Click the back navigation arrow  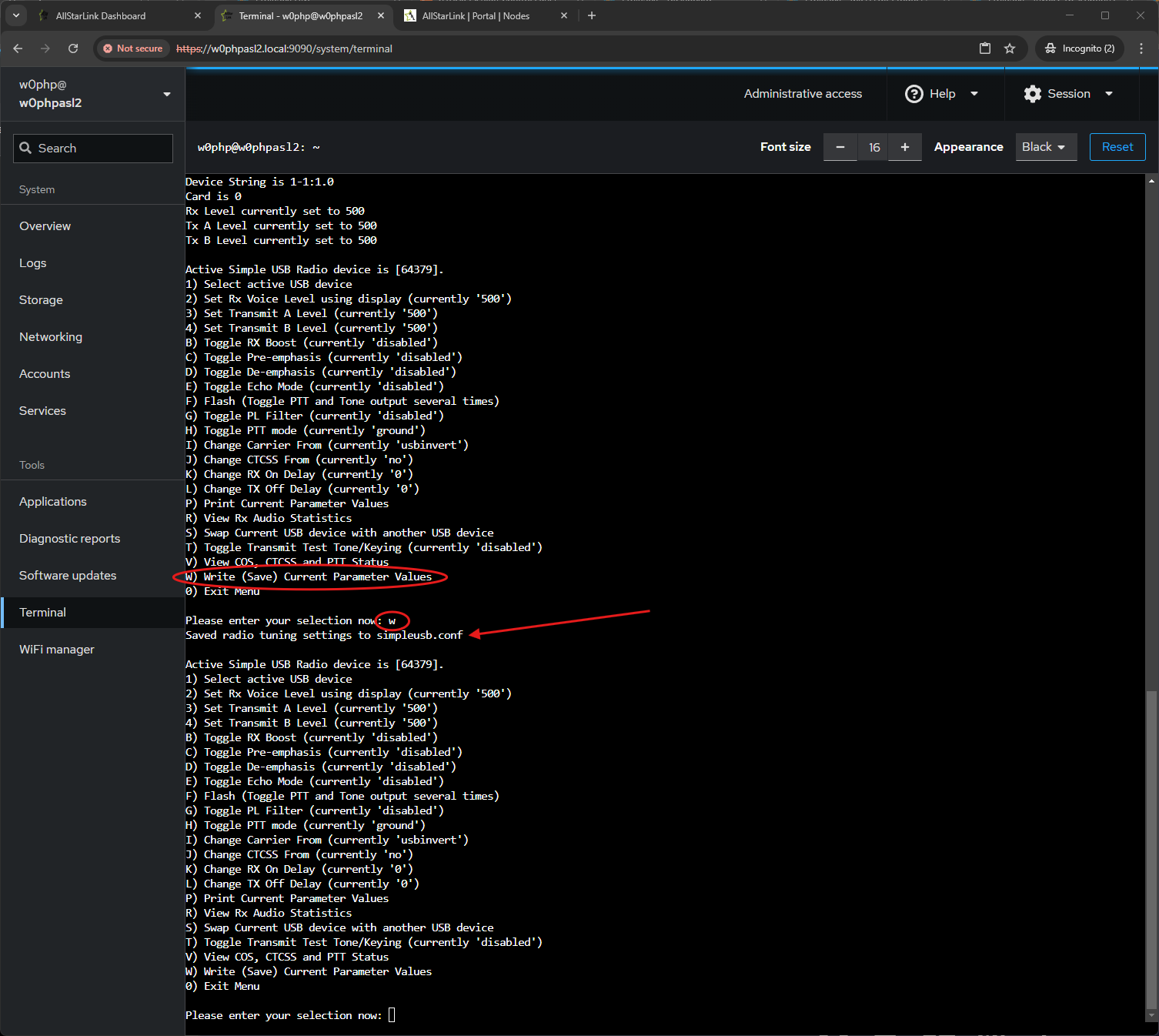(x=18, y=48)
